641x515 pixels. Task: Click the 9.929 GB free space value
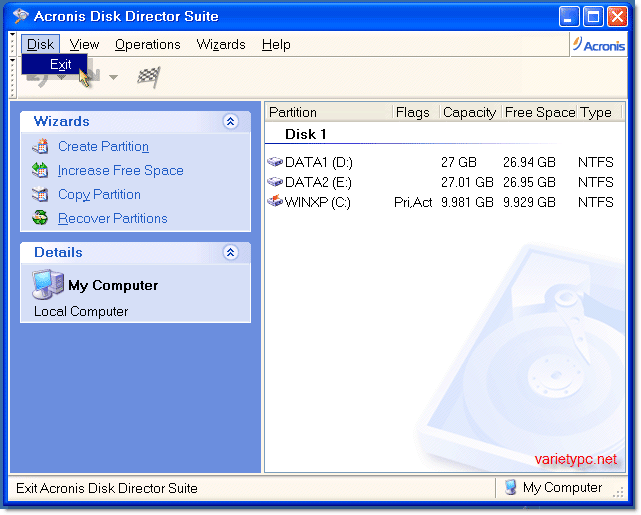[529, 202]
